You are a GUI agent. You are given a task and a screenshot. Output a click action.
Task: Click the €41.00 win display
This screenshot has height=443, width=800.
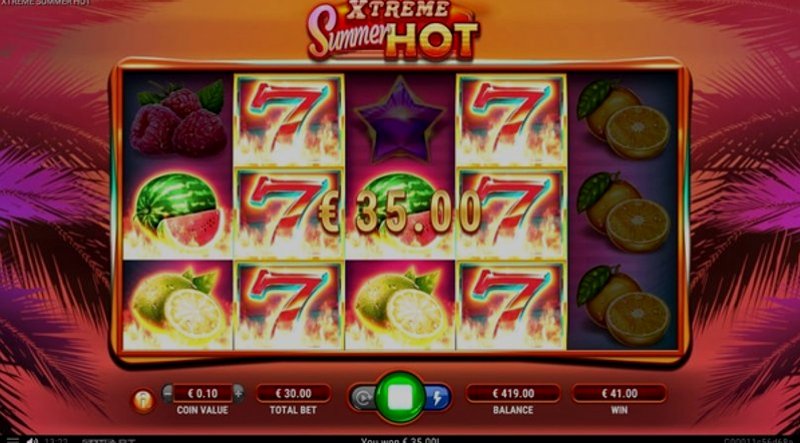[620, 393]
